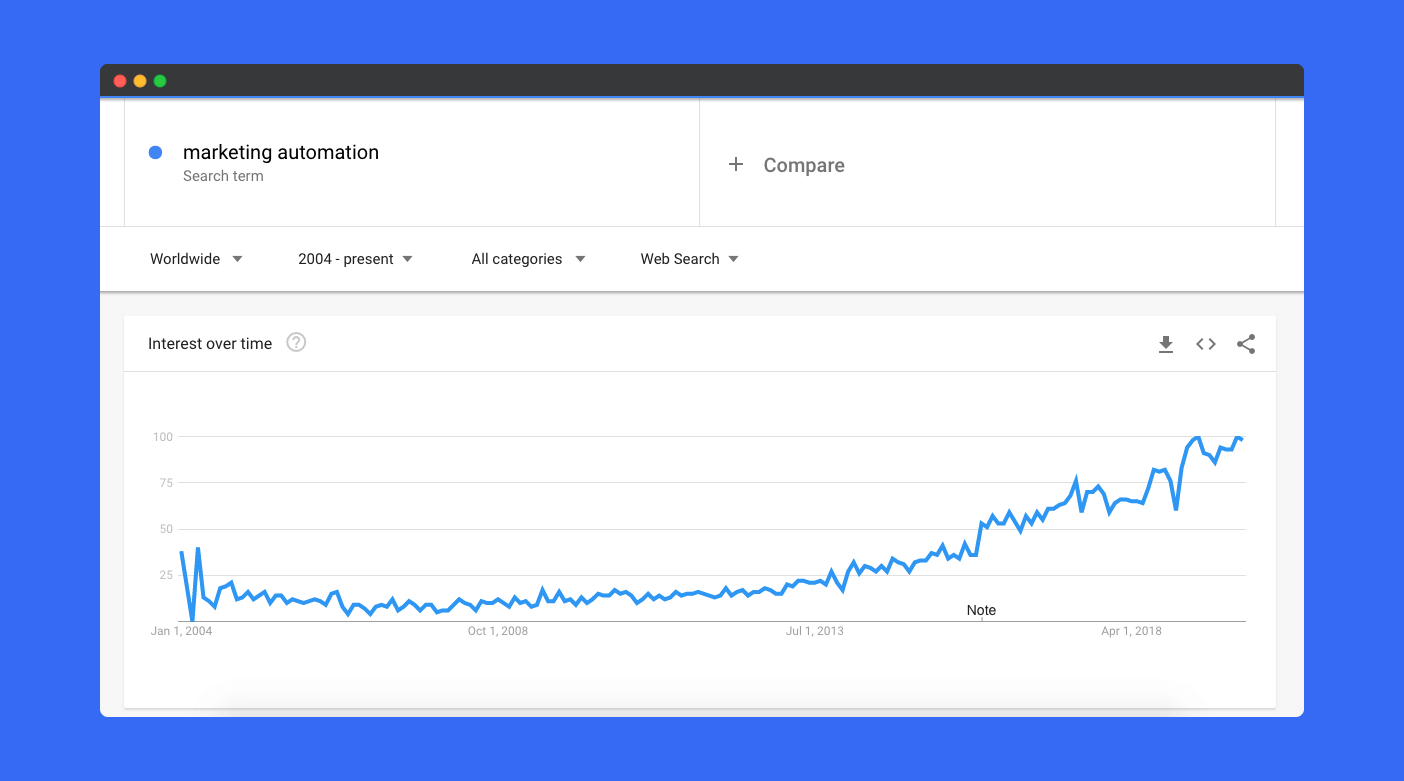Click the Interest over time section header
The width and height of the screenshot is (1404, 781).
point(211,343)
